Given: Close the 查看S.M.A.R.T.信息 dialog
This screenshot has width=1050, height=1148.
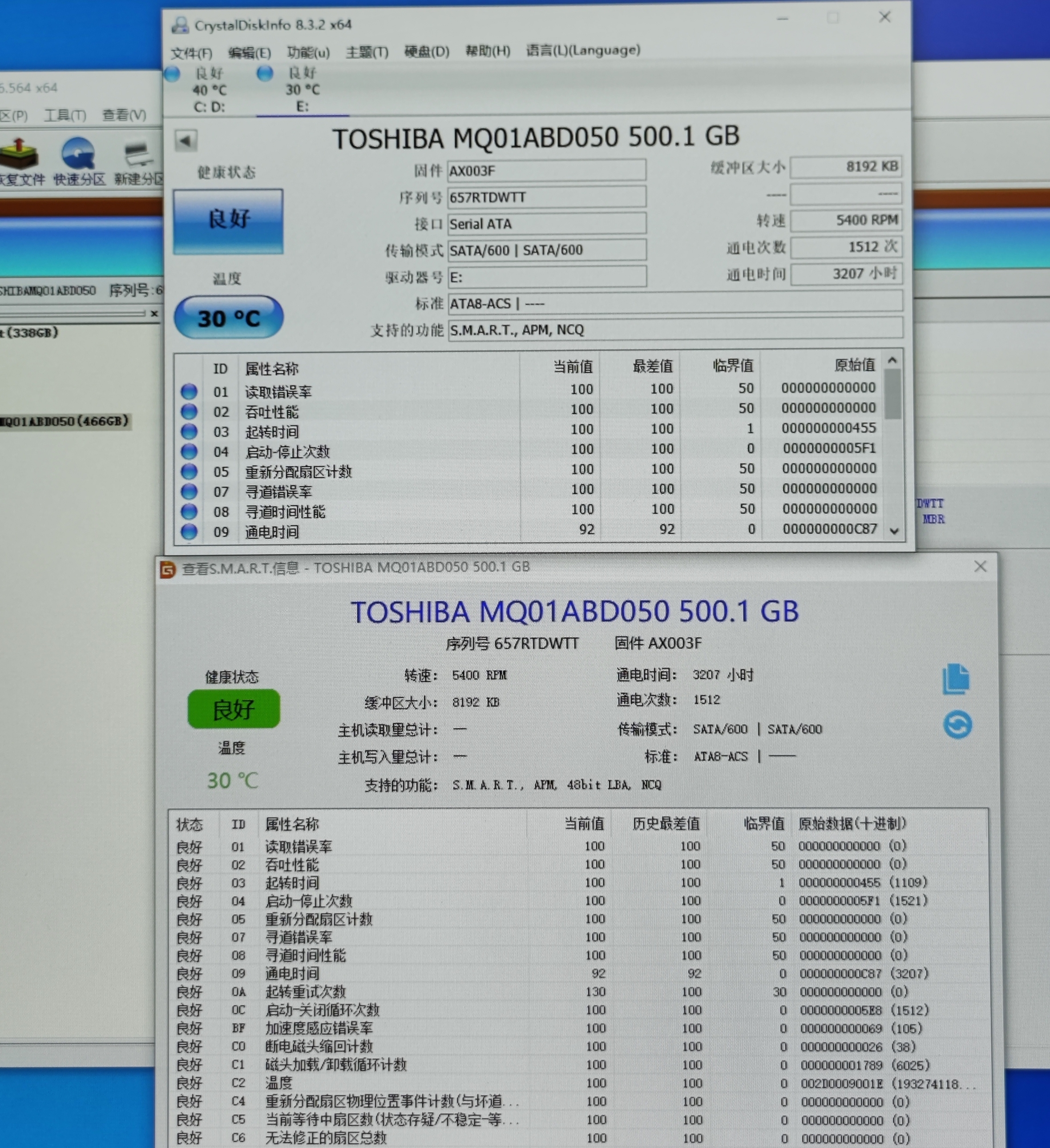Looking at the screenshot, I should click(980, 566).
